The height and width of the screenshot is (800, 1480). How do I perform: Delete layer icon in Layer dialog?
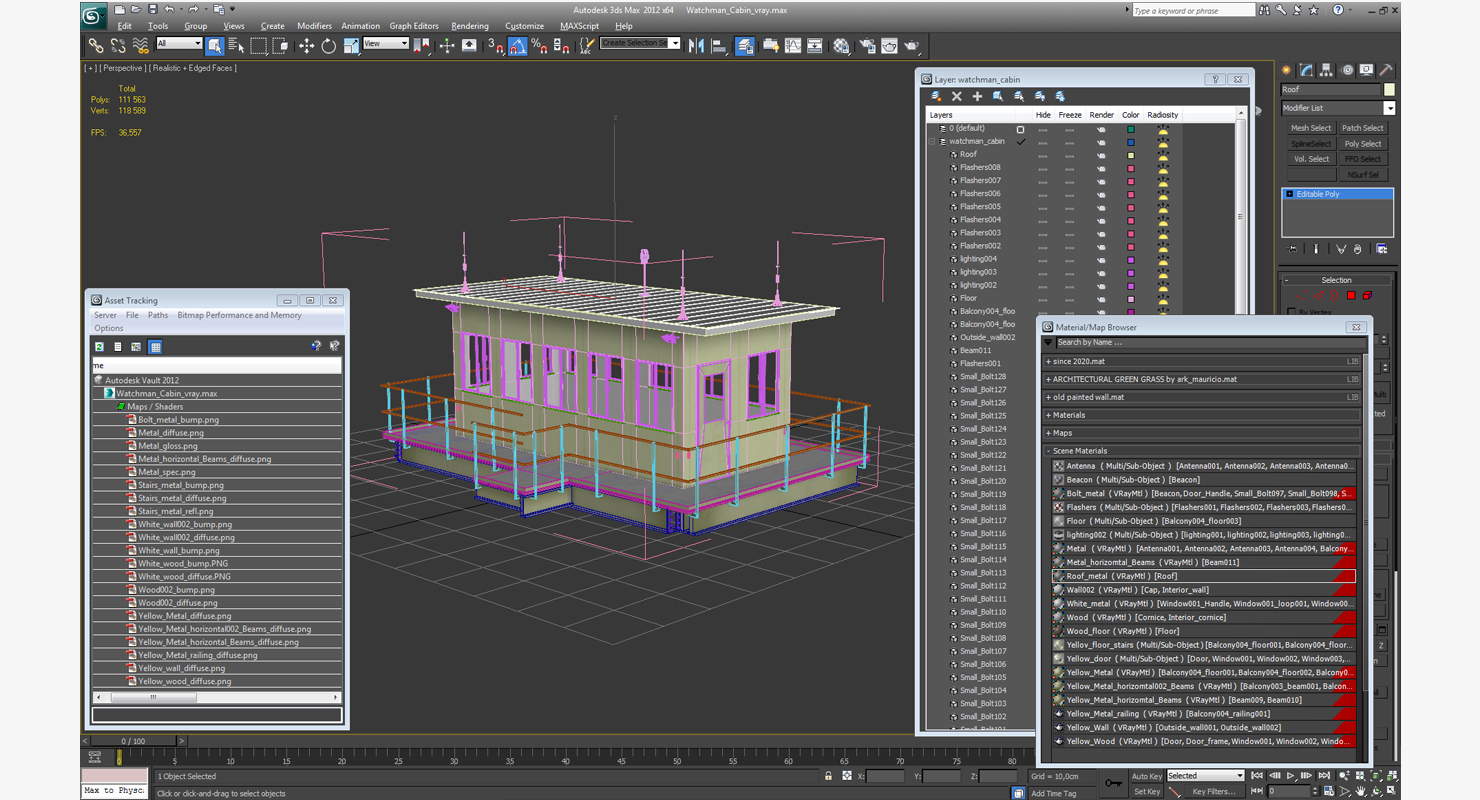956,96
